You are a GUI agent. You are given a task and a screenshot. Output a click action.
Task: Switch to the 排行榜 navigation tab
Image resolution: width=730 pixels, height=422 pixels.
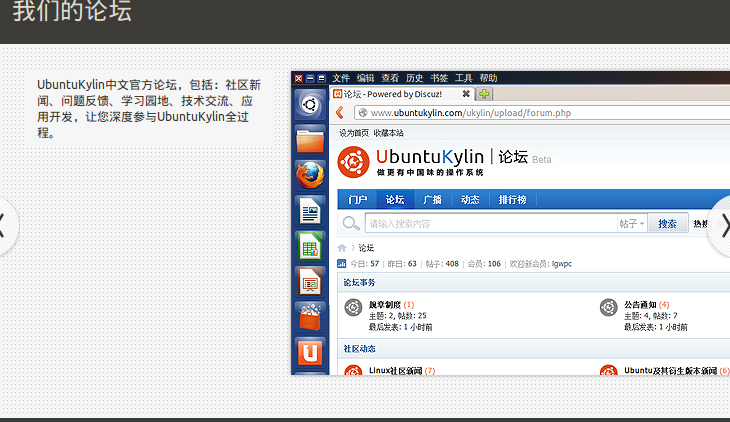[x=513, y=200]
